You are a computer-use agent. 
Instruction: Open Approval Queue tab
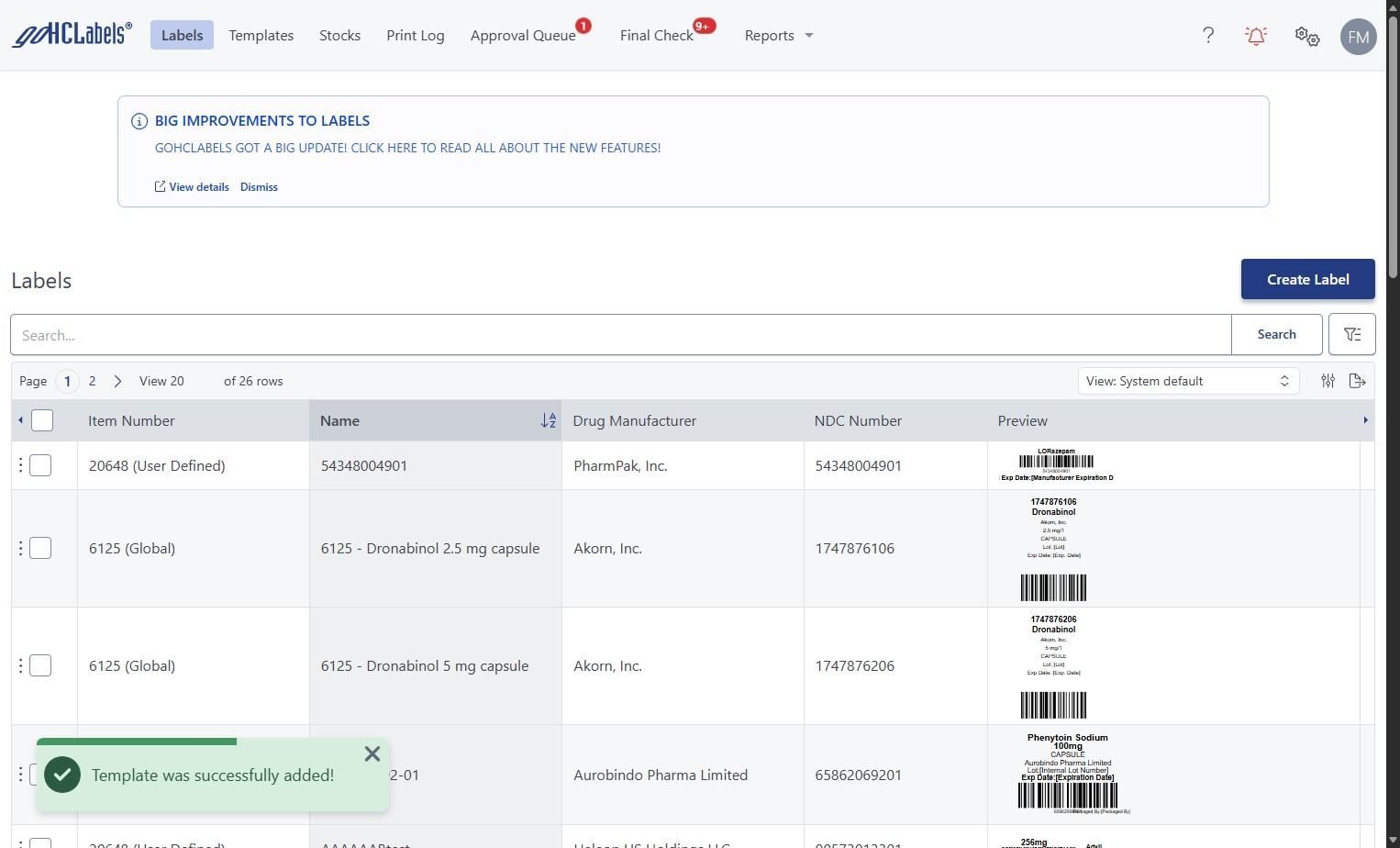(x=523, y=35)
